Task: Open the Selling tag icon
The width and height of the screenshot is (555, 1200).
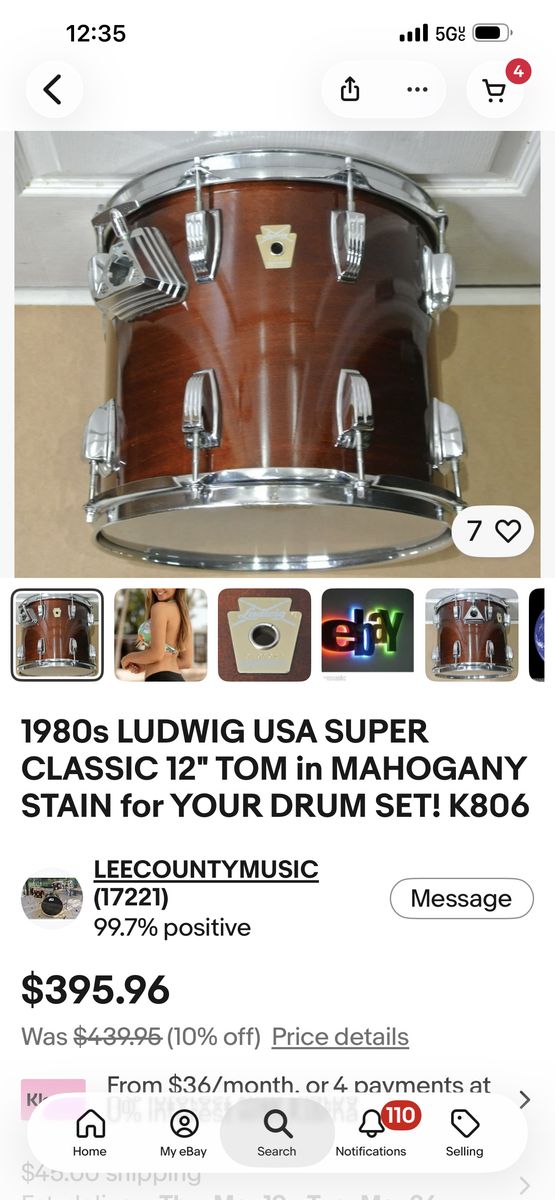Action: click(464, 1133)
